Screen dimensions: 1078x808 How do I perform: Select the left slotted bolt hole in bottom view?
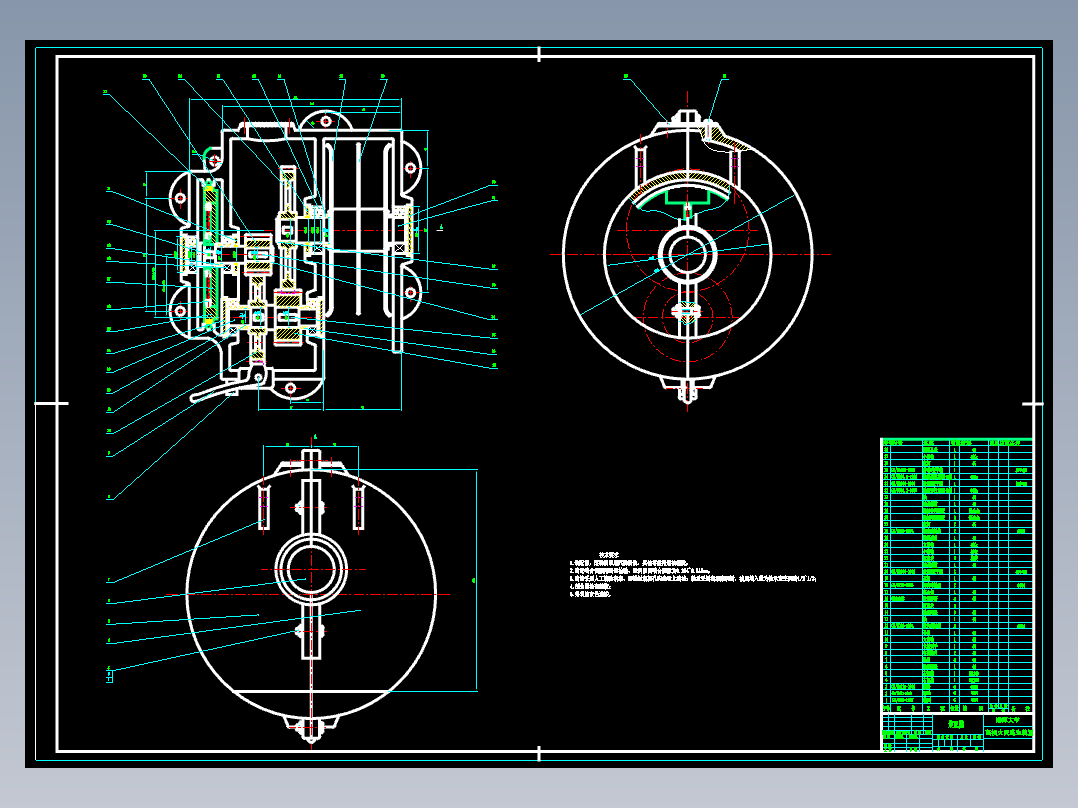(264, 508)
